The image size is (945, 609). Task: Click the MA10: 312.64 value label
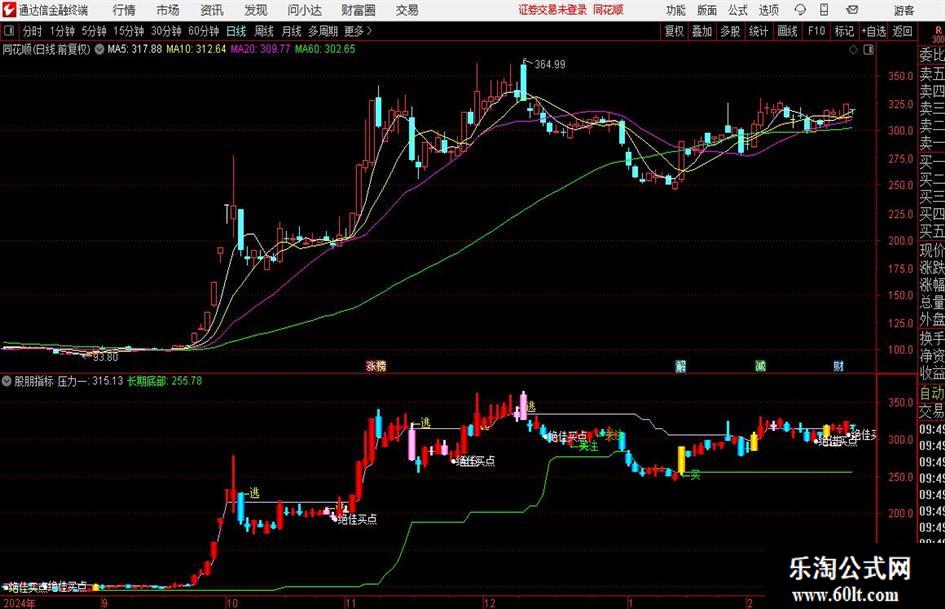(x=196, y=49)
